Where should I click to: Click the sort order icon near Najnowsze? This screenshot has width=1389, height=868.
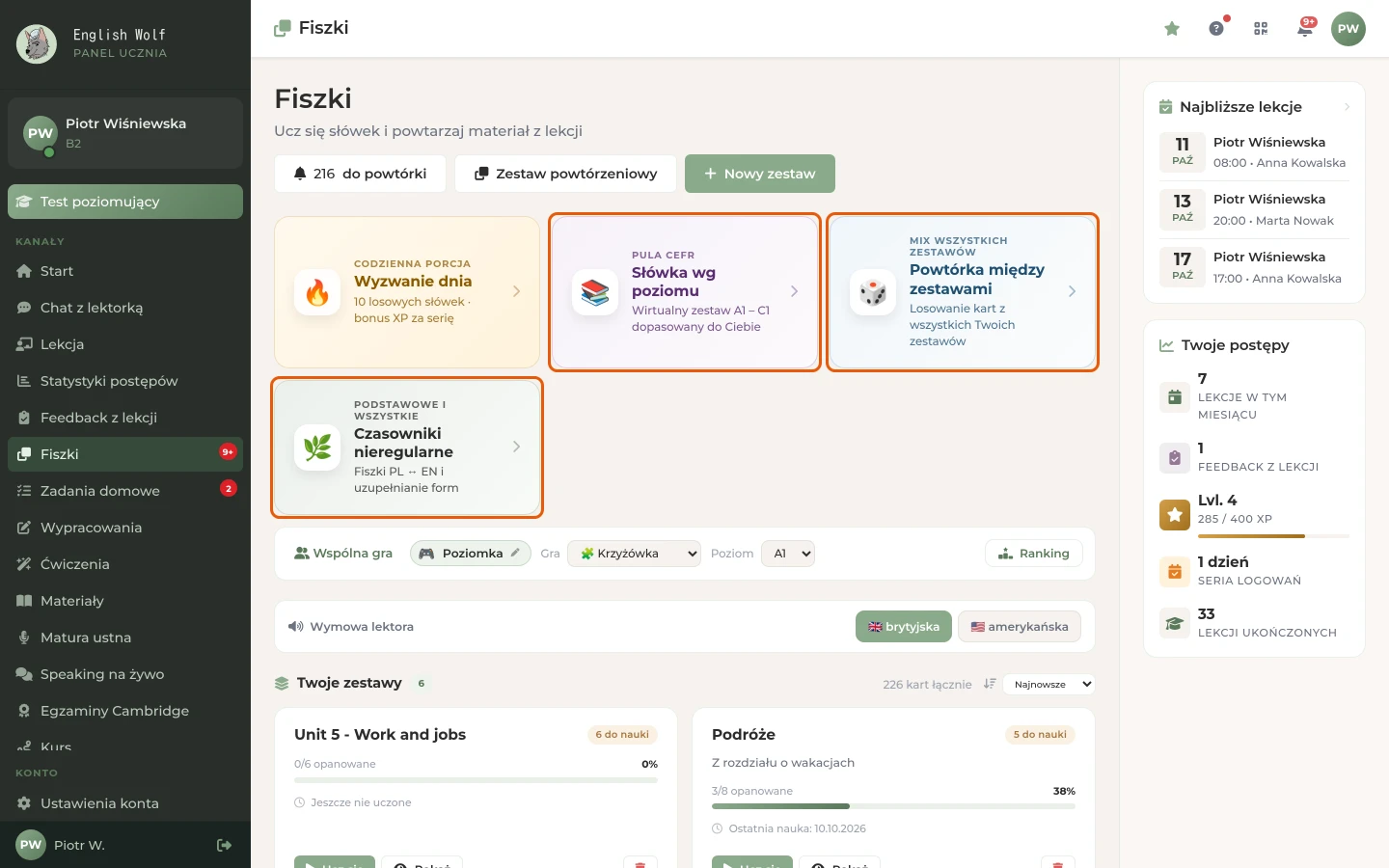tap(990, 684)
